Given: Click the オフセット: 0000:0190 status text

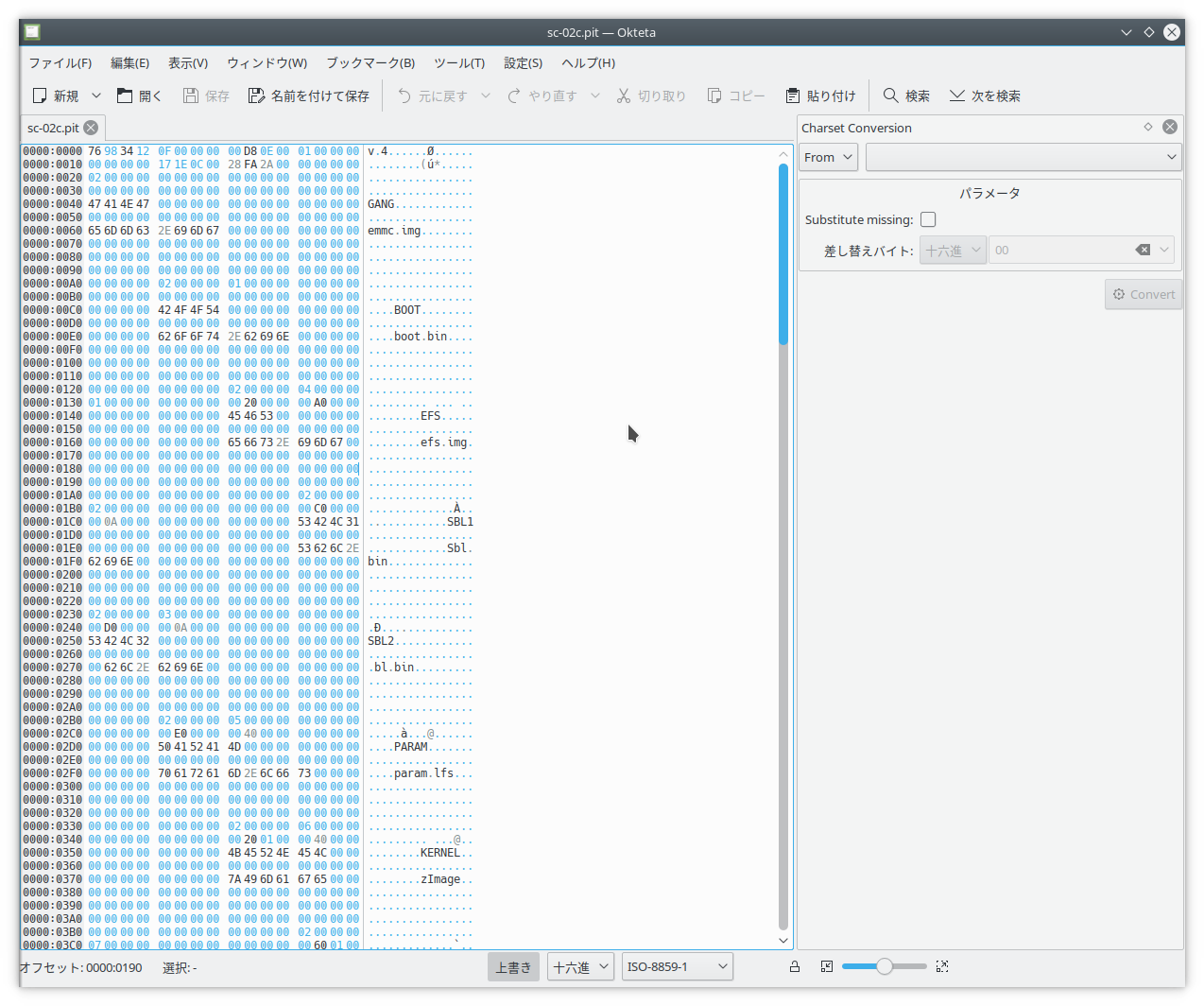Looking at the screenshot, I should (81, 967).
